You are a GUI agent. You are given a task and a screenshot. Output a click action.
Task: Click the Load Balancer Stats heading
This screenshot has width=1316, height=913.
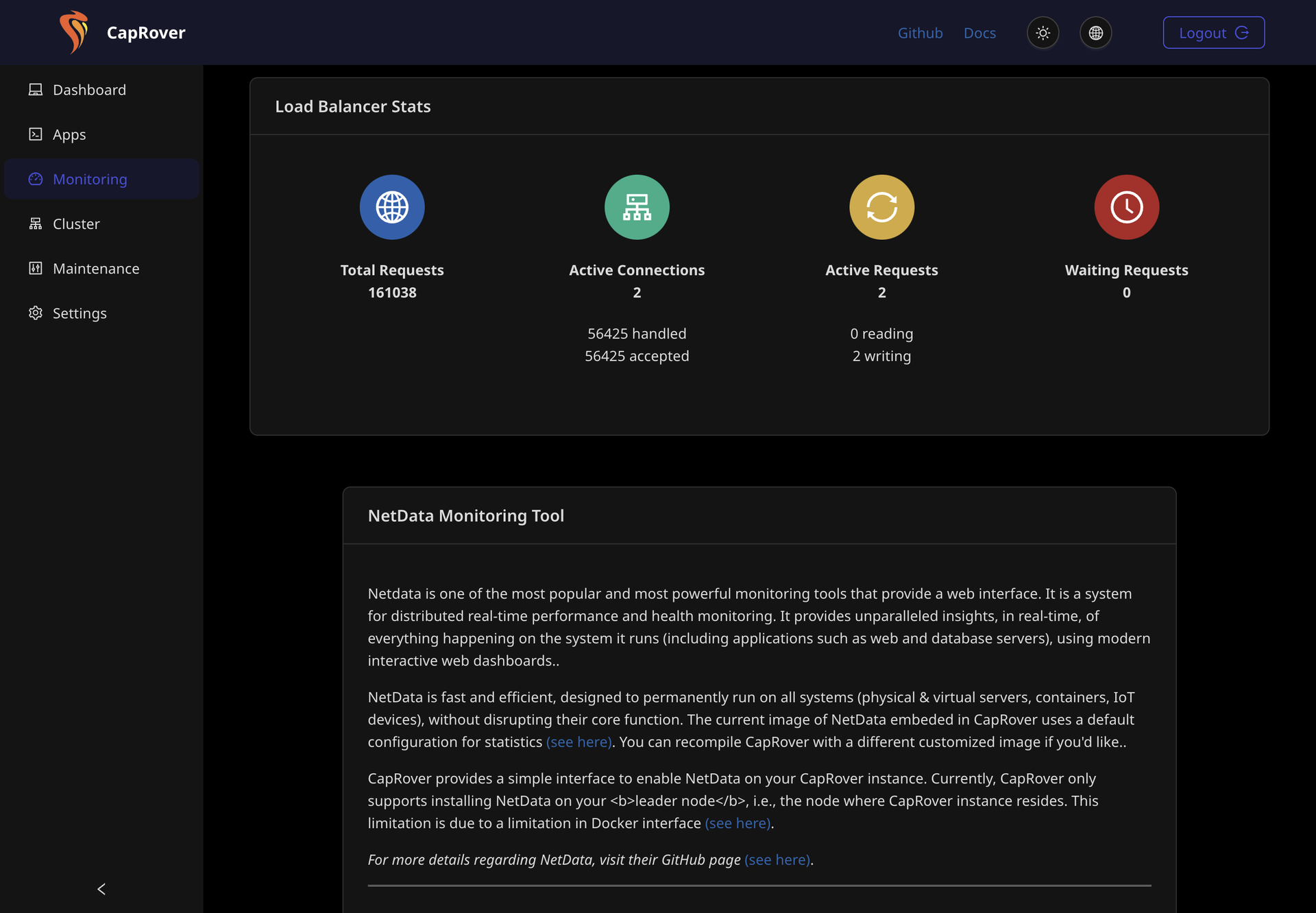coord(353,106)
